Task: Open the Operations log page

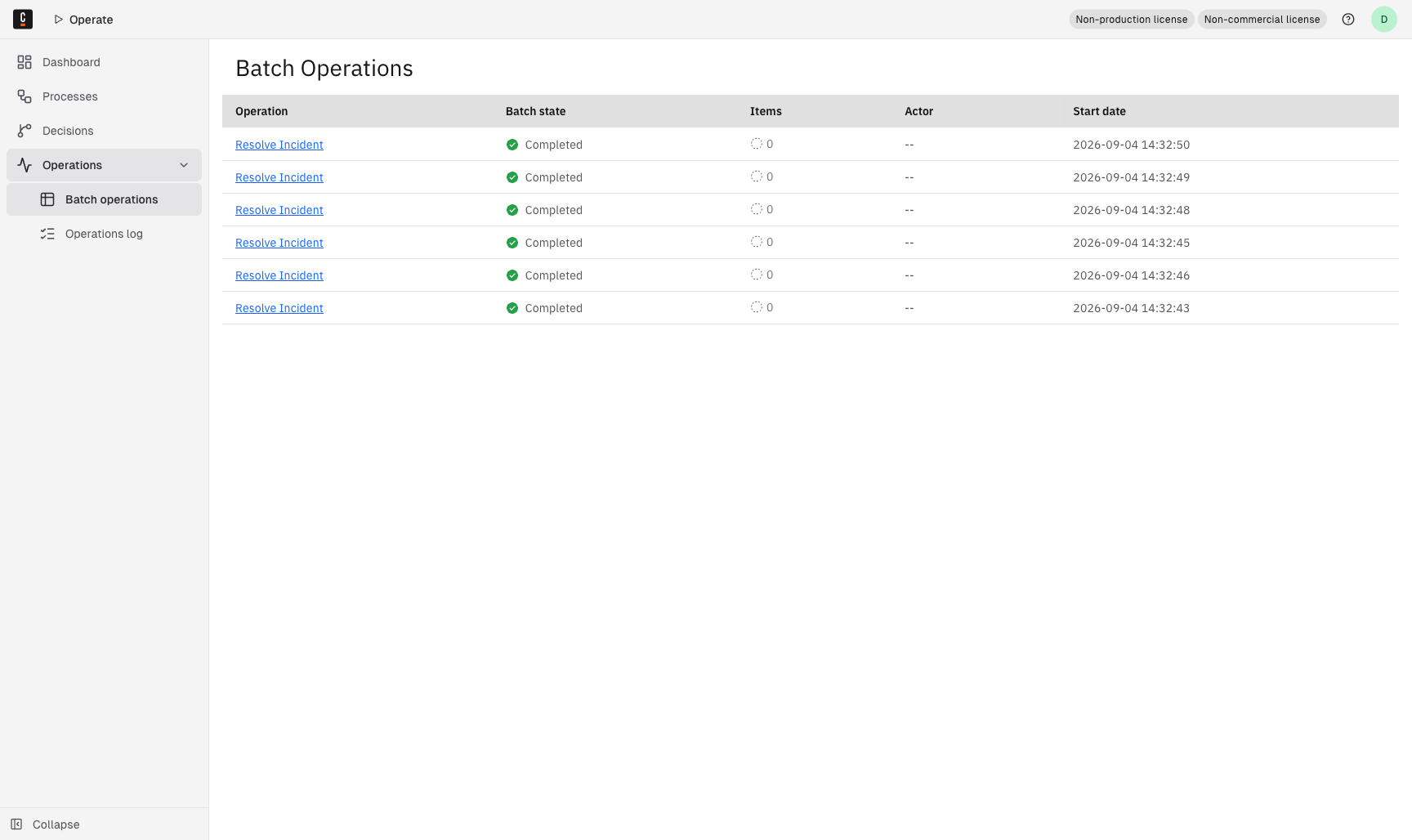Action: pos(104,234)
